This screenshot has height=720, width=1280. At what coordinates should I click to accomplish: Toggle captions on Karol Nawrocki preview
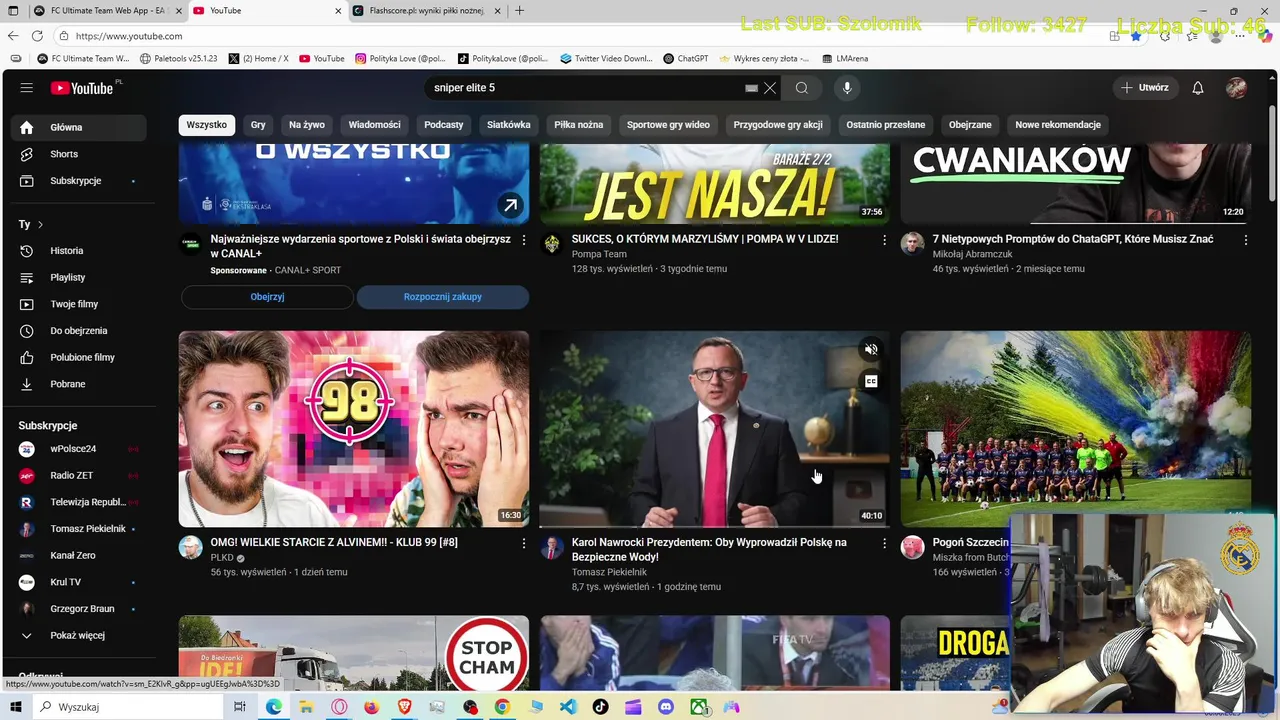[x=871, y=381]
